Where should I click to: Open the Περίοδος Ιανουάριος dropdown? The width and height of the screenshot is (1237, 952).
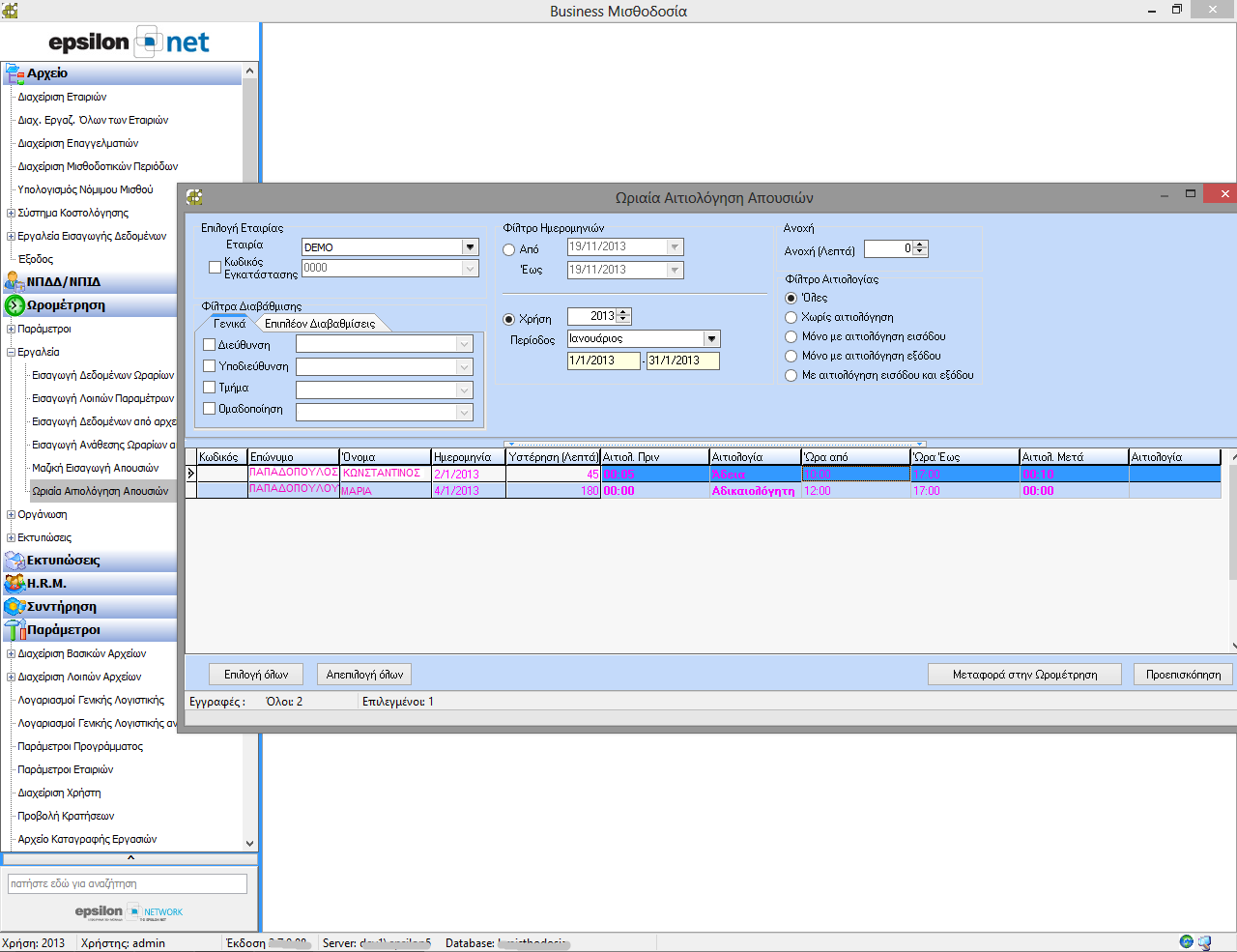pos(711,339)
